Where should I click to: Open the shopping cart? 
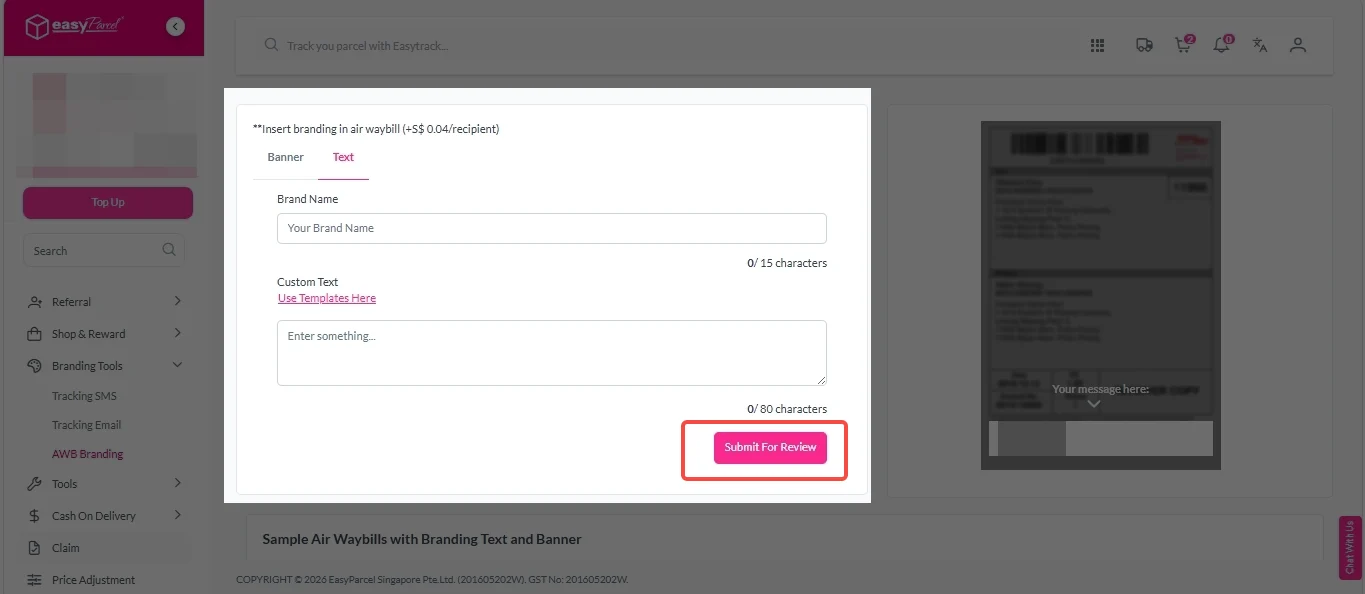[x=1183, y=45]
